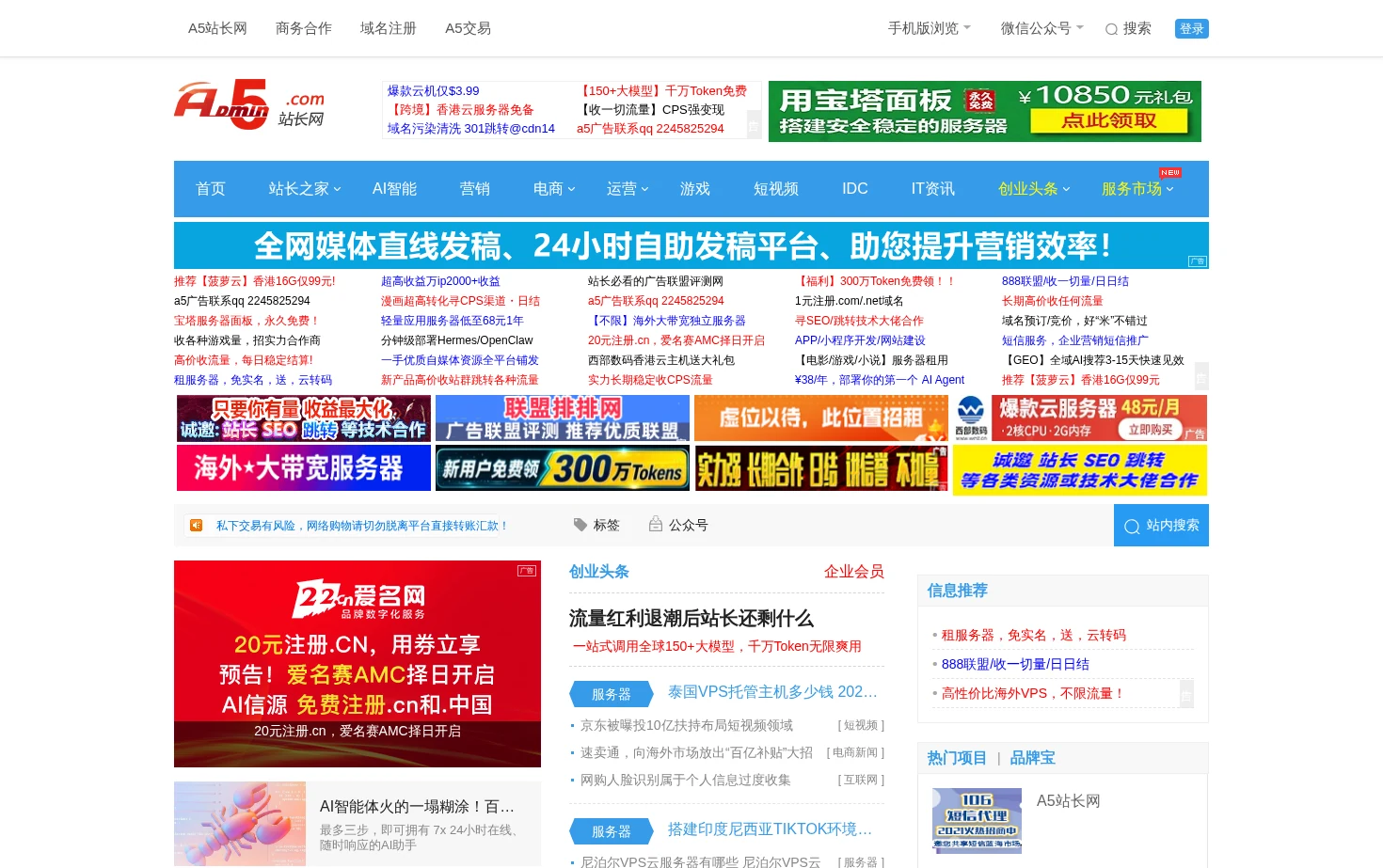Open 爆款云服务器48元/月 banner
Image resolution: width=1383 pixels, height=868 pixels.
pos(1080,418)
